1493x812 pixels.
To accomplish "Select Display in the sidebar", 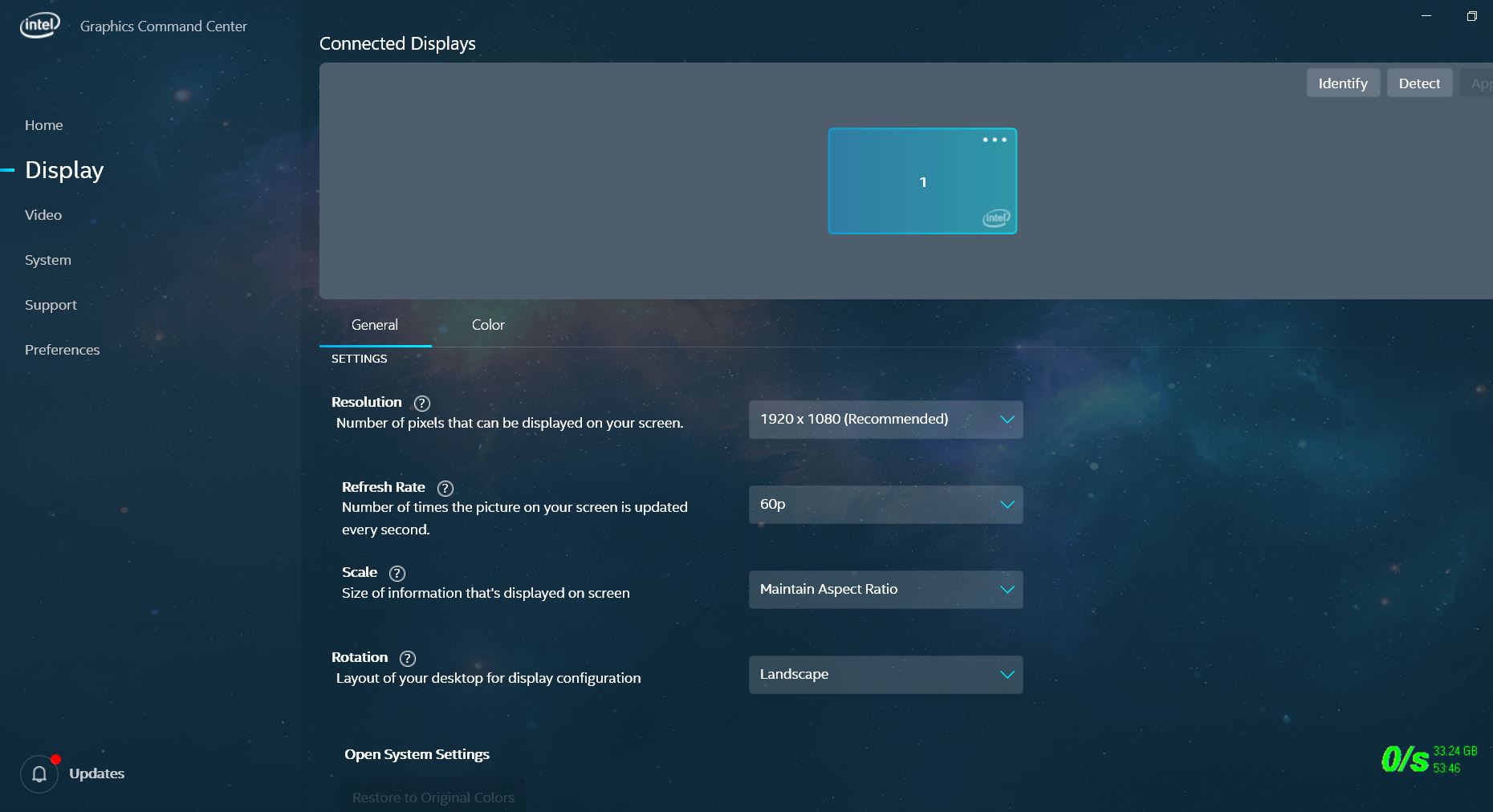I will coord(64,170).
